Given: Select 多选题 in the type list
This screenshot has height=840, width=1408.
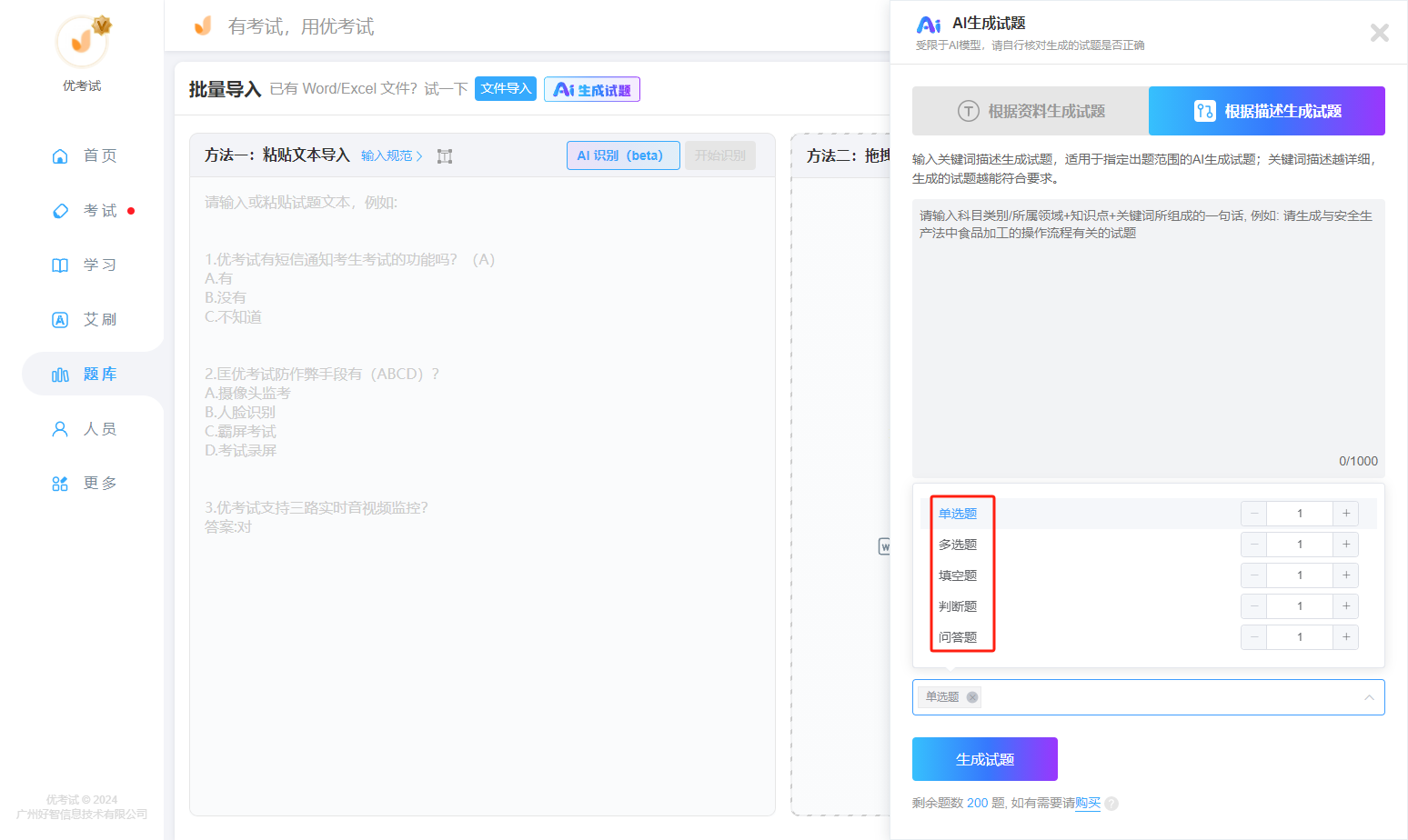Looking at the screenshot, I should (x=958, y=545).
